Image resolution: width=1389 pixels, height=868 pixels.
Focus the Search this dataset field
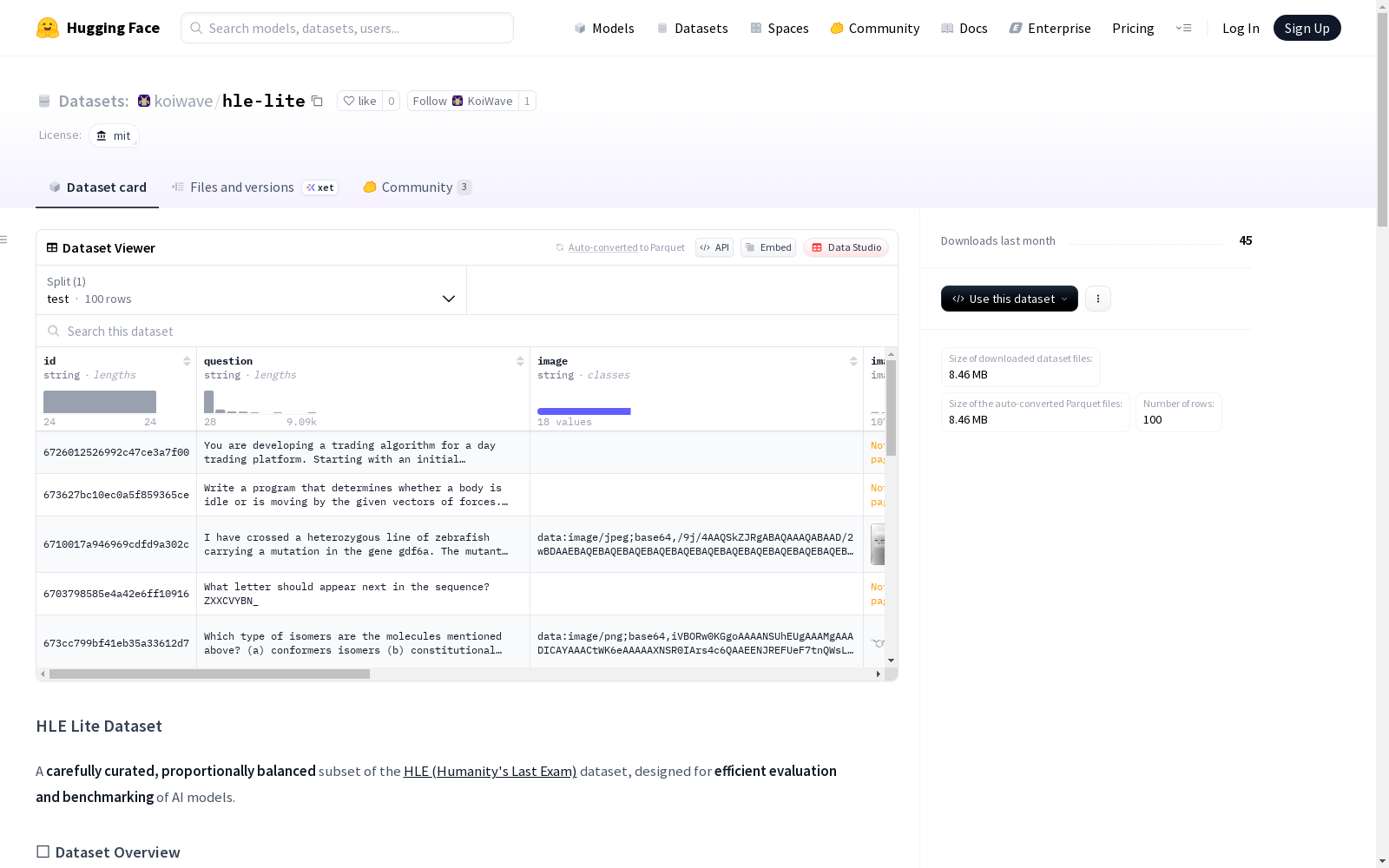coord(467,331)
